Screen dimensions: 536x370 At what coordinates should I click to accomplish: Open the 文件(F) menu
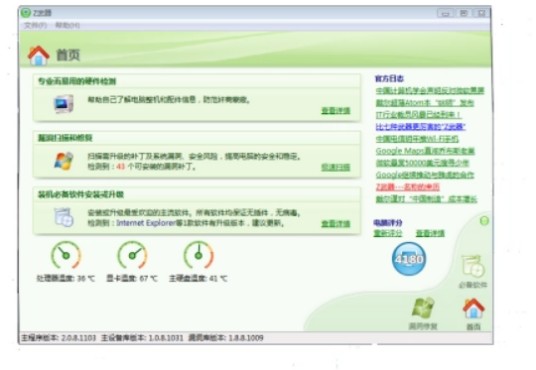(x=35, y=26)
